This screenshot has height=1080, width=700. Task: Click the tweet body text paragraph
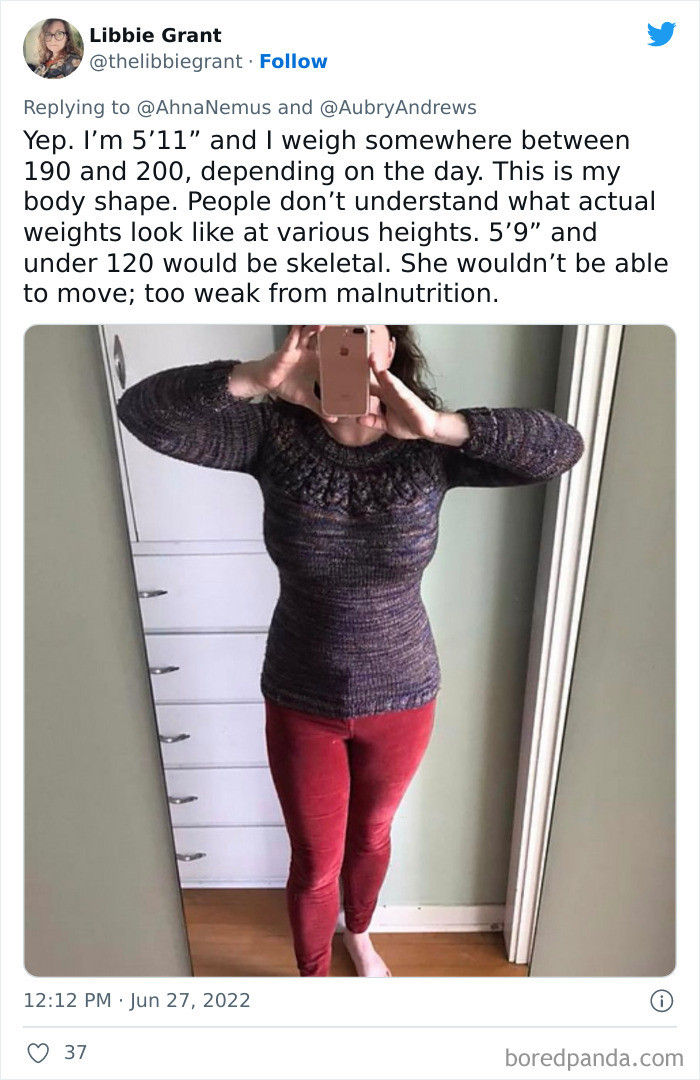(346, 216)
